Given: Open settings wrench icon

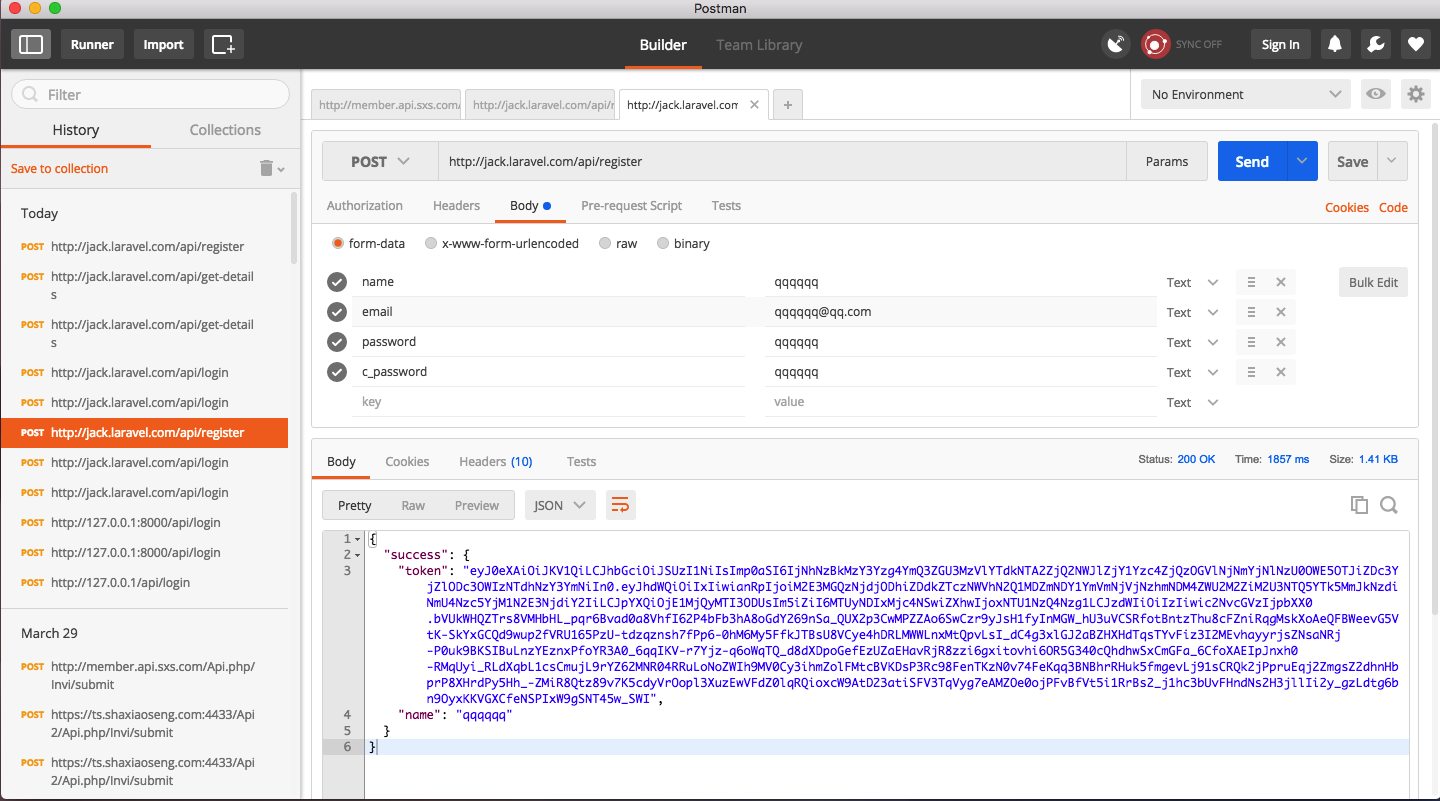Looking at the screenshot, I should click(x=1375, y=44).
